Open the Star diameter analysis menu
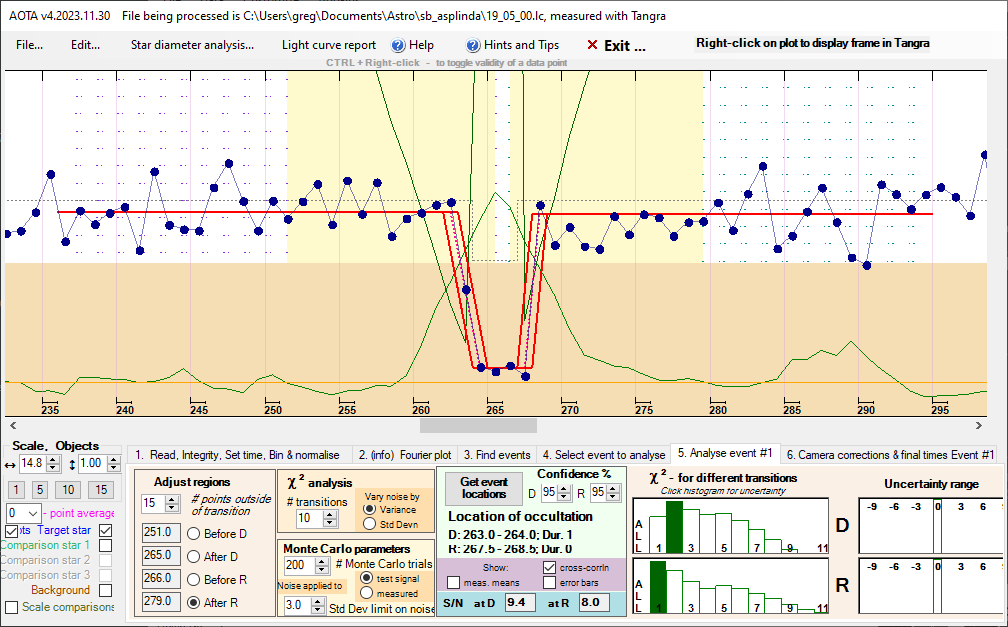This screenshot has height=627, width=1008. (192, 45)
